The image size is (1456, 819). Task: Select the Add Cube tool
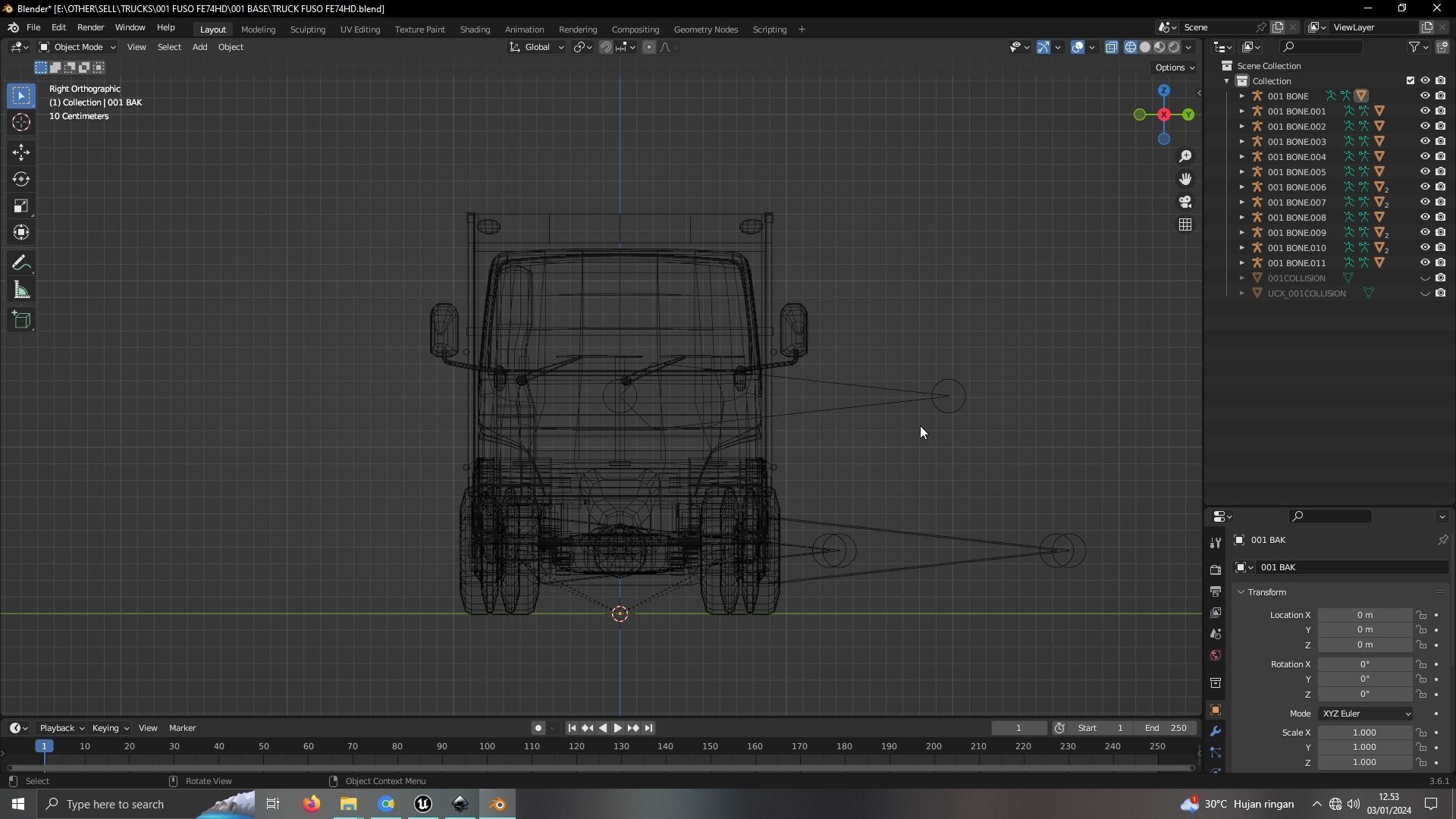[x=21, y=320]
